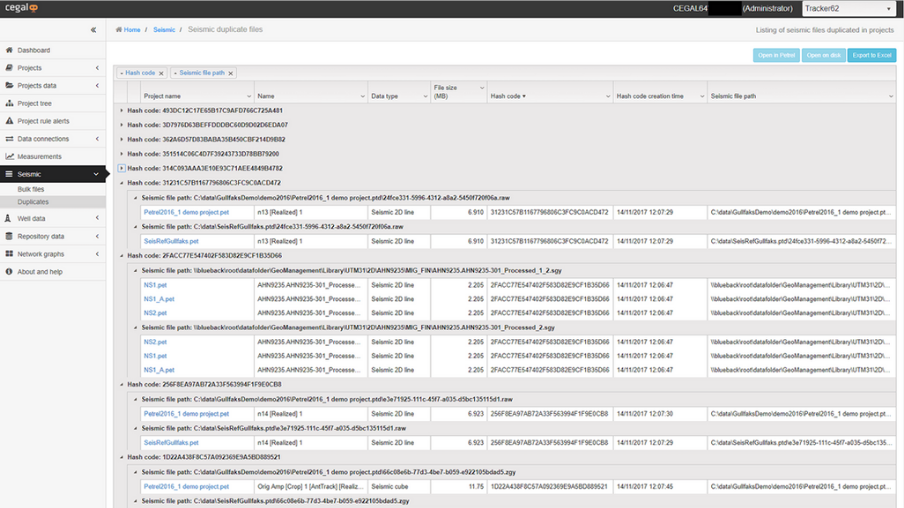
Task: Select file size cell 11.75
Action: pos(458,487)
